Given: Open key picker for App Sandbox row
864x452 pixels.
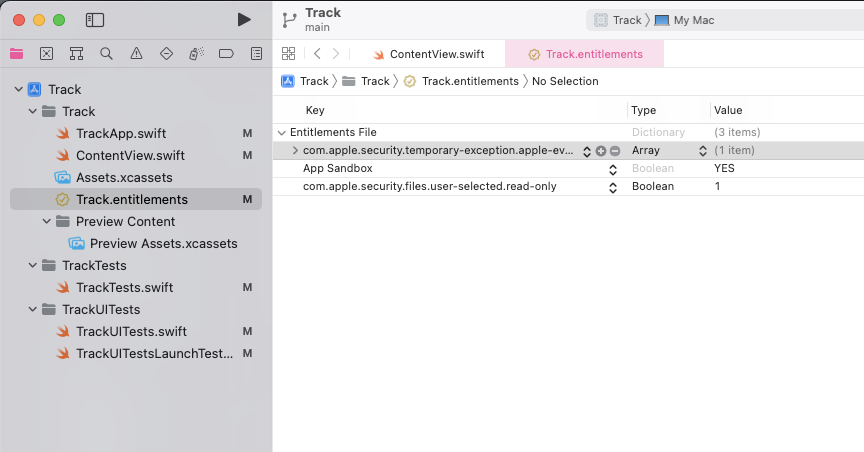Looking at the screenshot, I should 613,169.
